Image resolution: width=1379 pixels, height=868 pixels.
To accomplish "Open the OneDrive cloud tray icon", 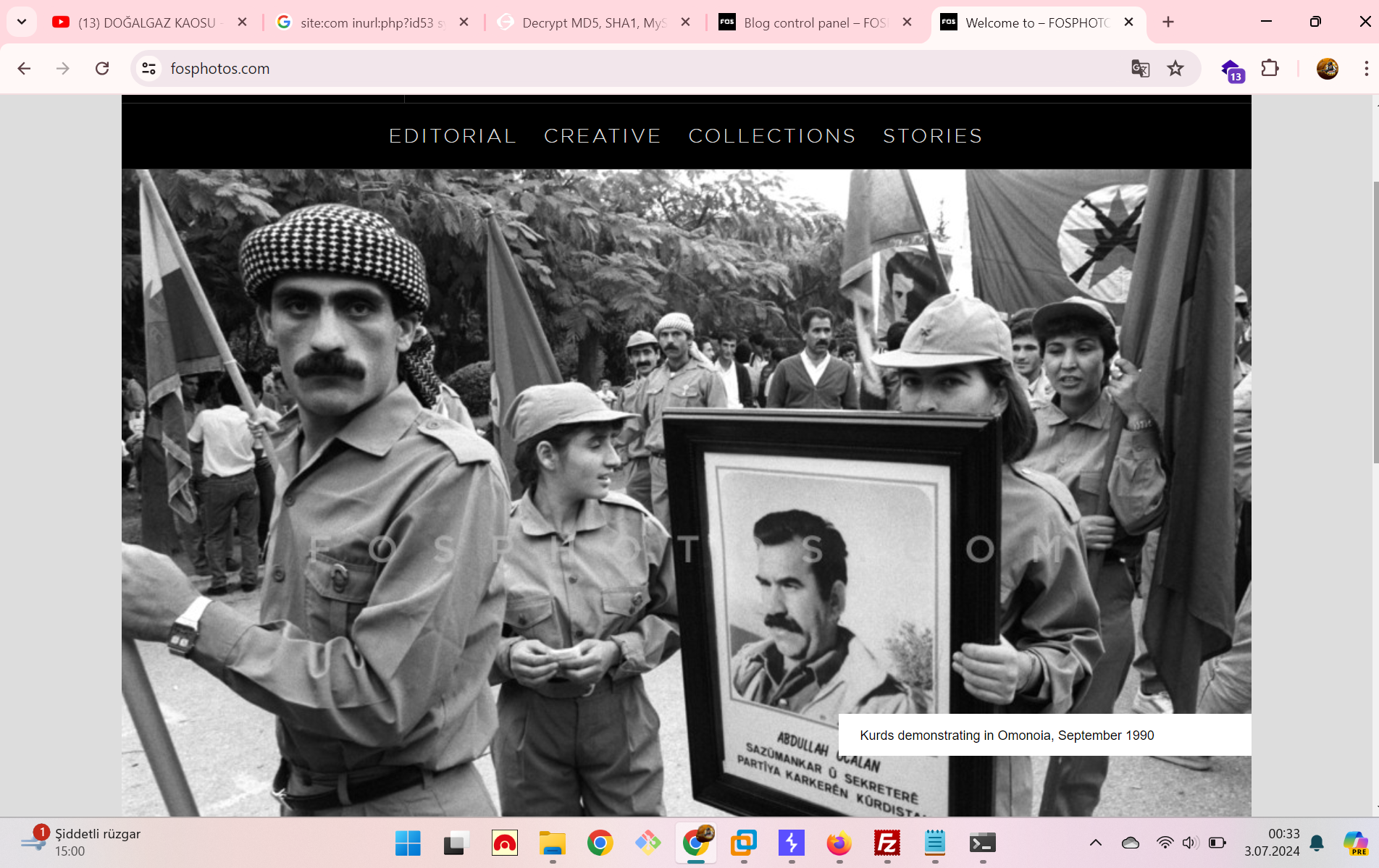I will (1131, 843).
